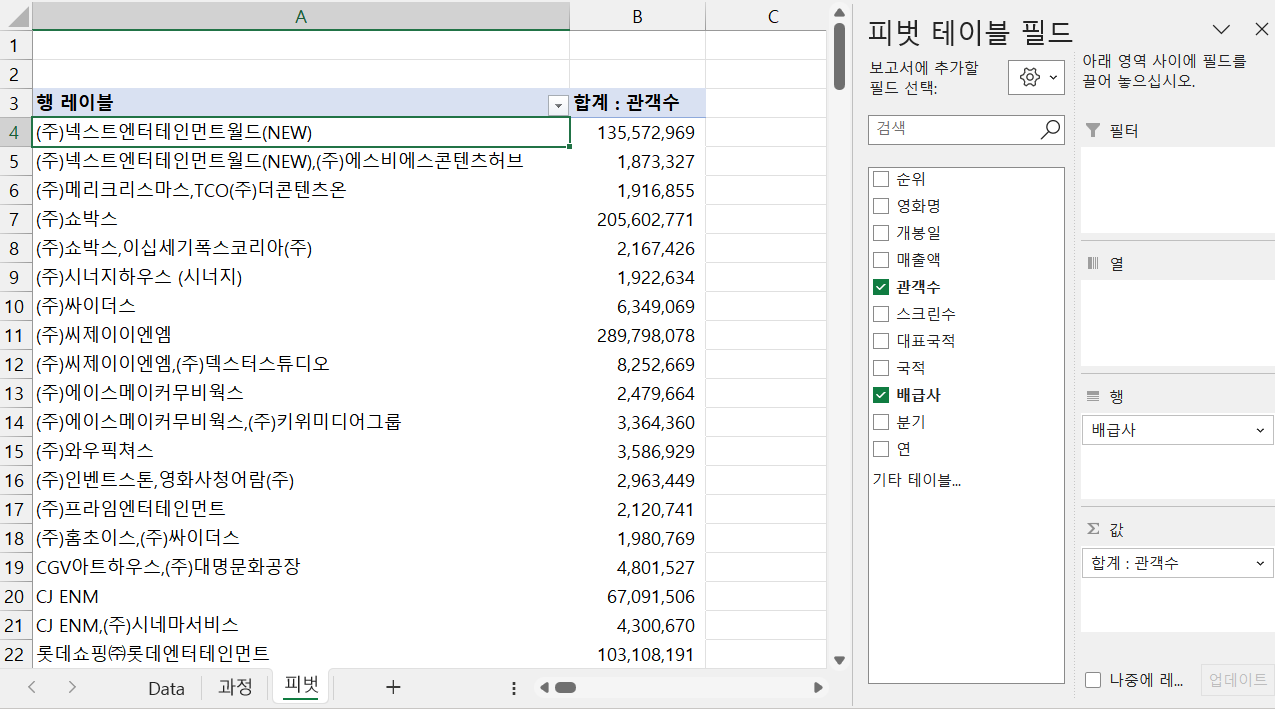
Task: Check the 스크린수 field checkbox
Action: [881, 314]
